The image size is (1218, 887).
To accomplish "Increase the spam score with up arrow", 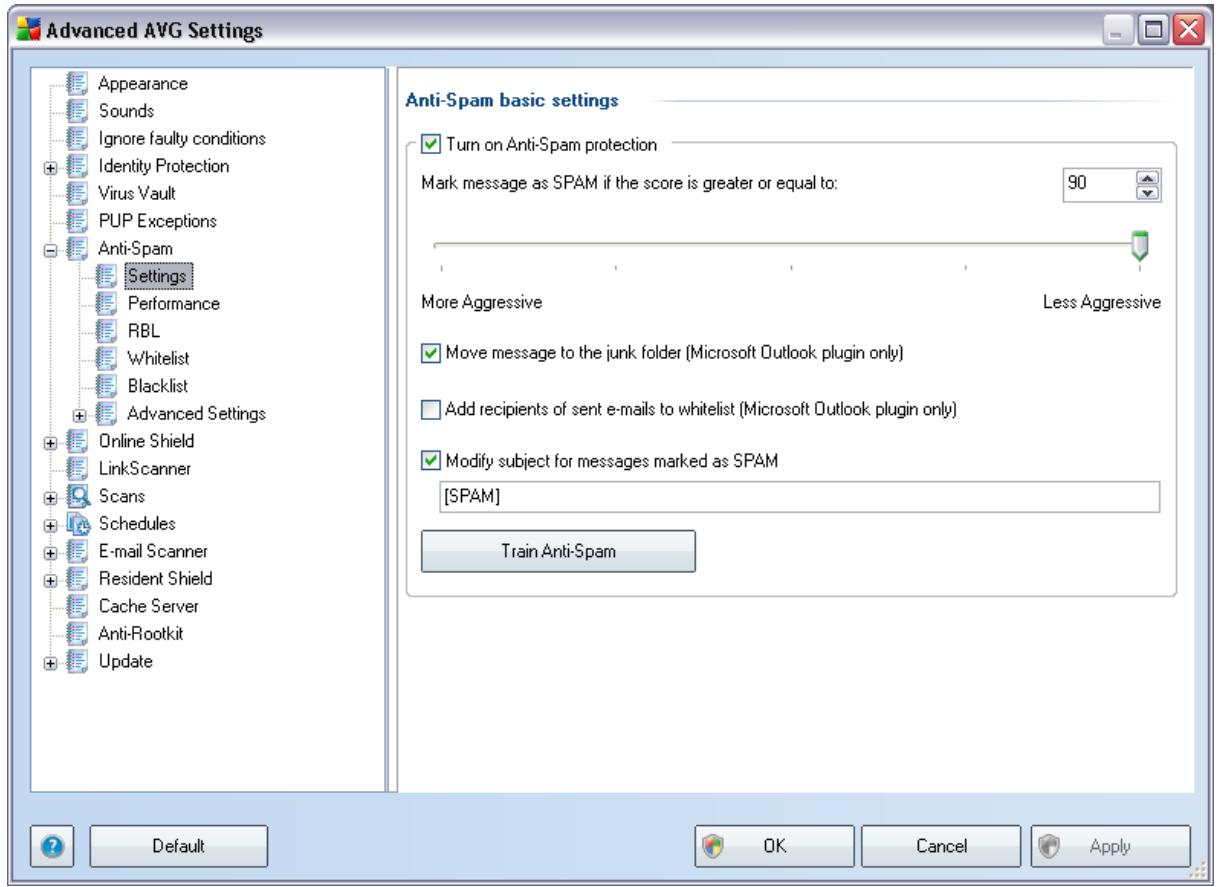I will 1147,178.
